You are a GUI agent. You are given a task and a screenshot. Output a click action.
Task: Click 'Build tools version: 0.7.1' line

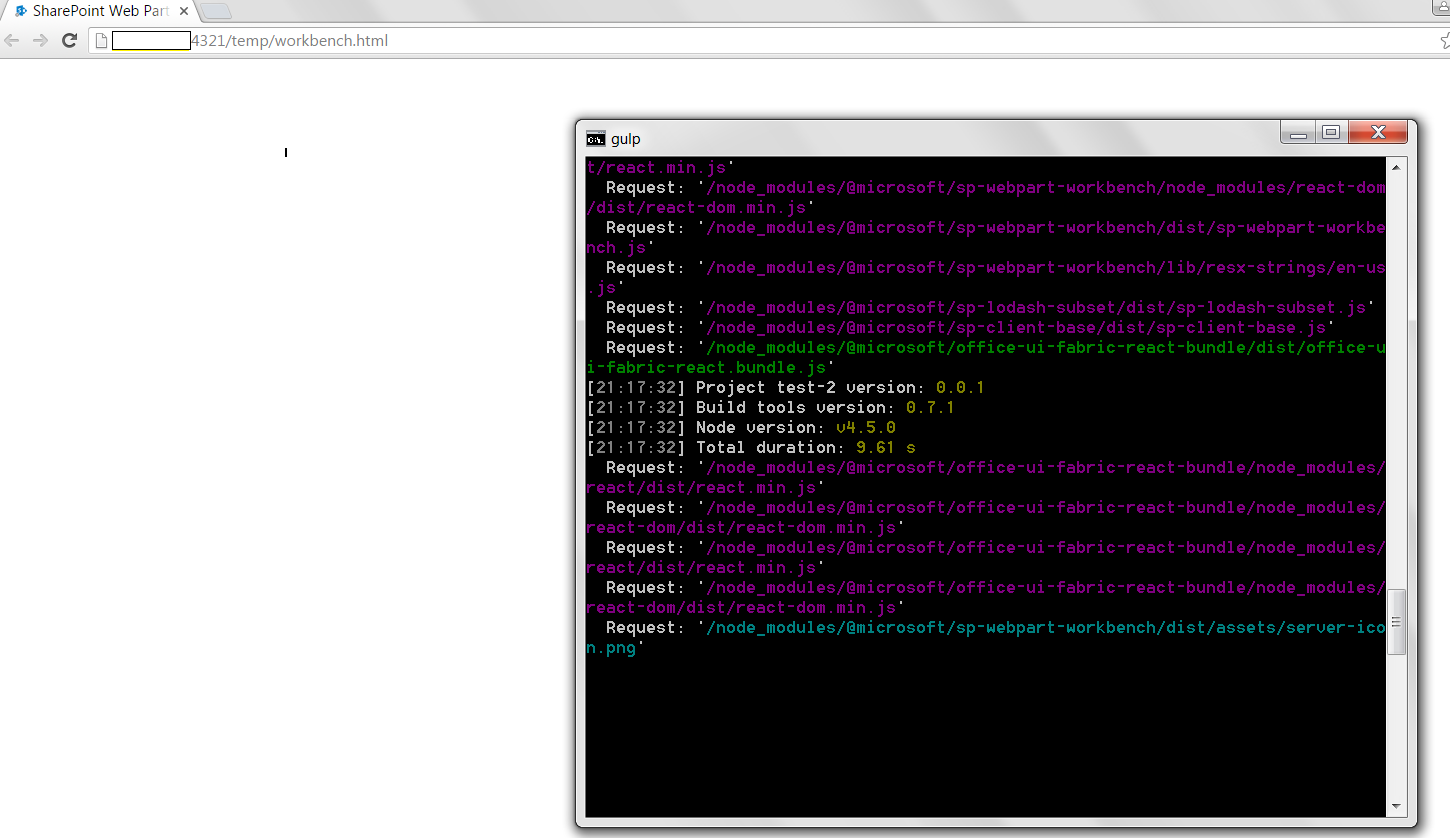click(771, 408)
